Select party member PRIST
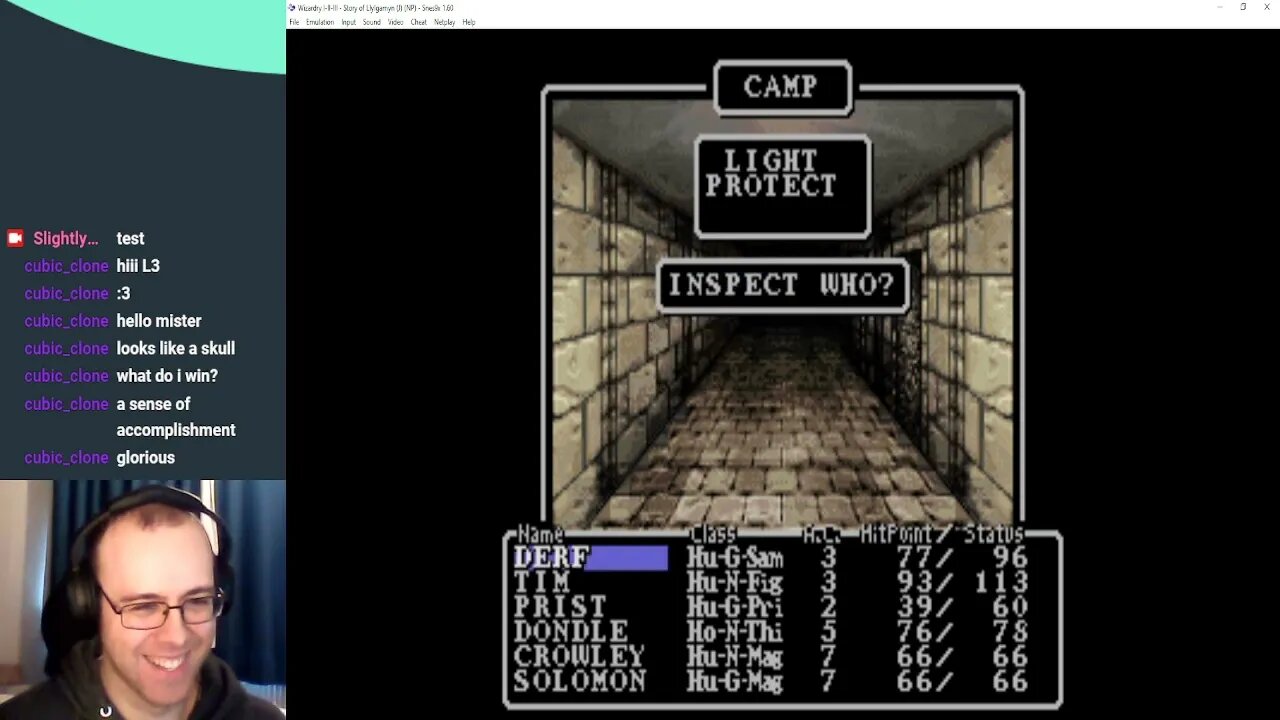This screenshot has width=1280, height=720. click(560, 607)
